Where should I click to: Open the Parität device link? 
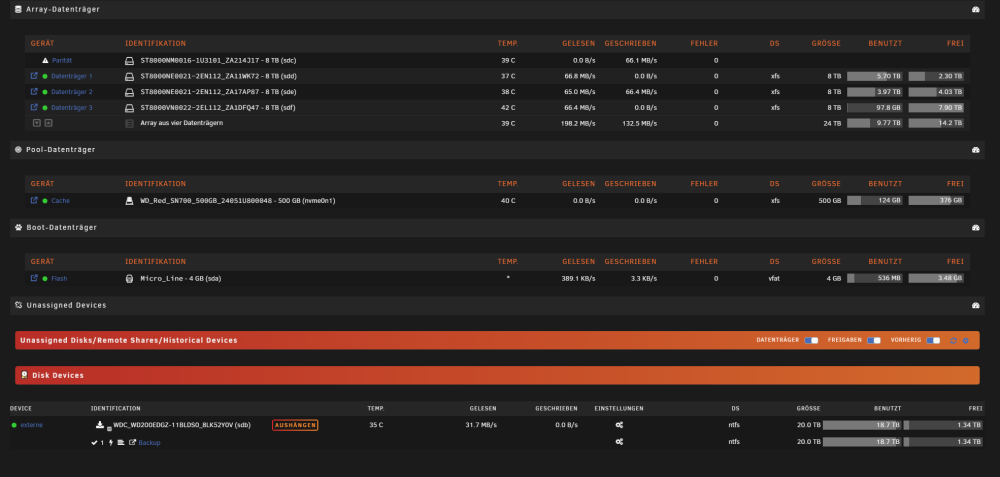tap(62, 61)
